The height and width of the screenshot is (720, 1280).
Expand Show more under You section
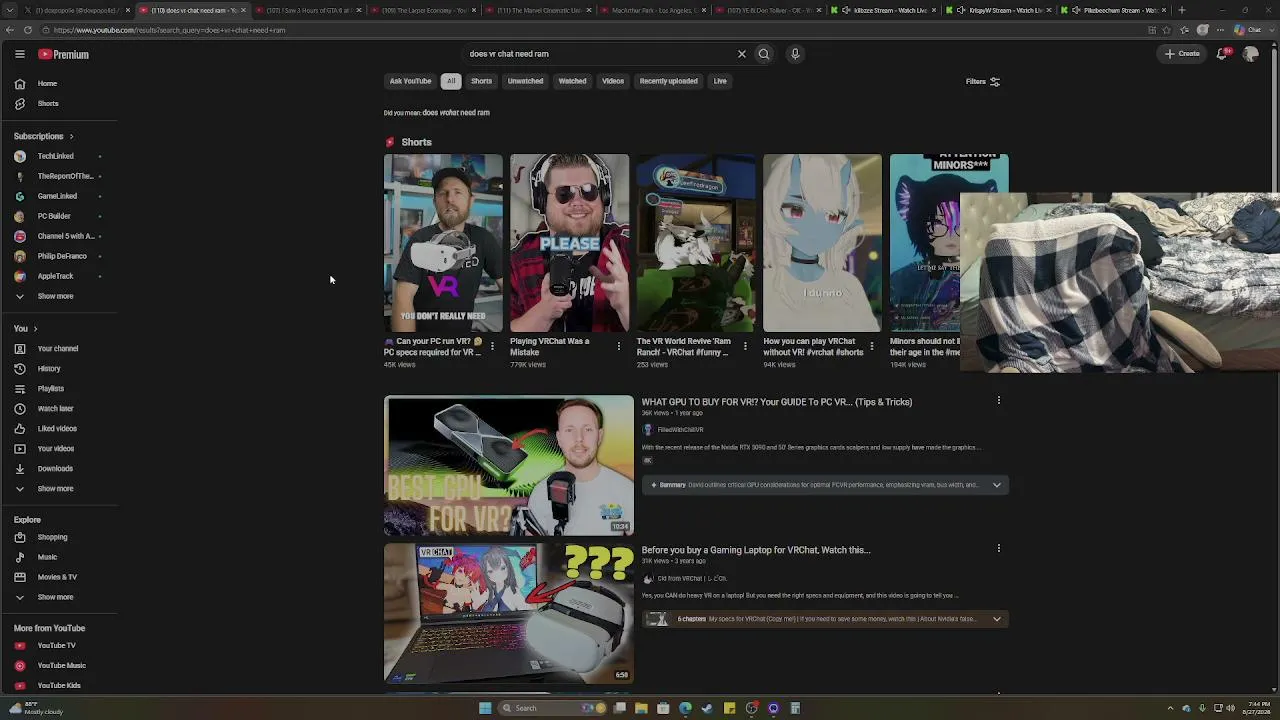55,489
